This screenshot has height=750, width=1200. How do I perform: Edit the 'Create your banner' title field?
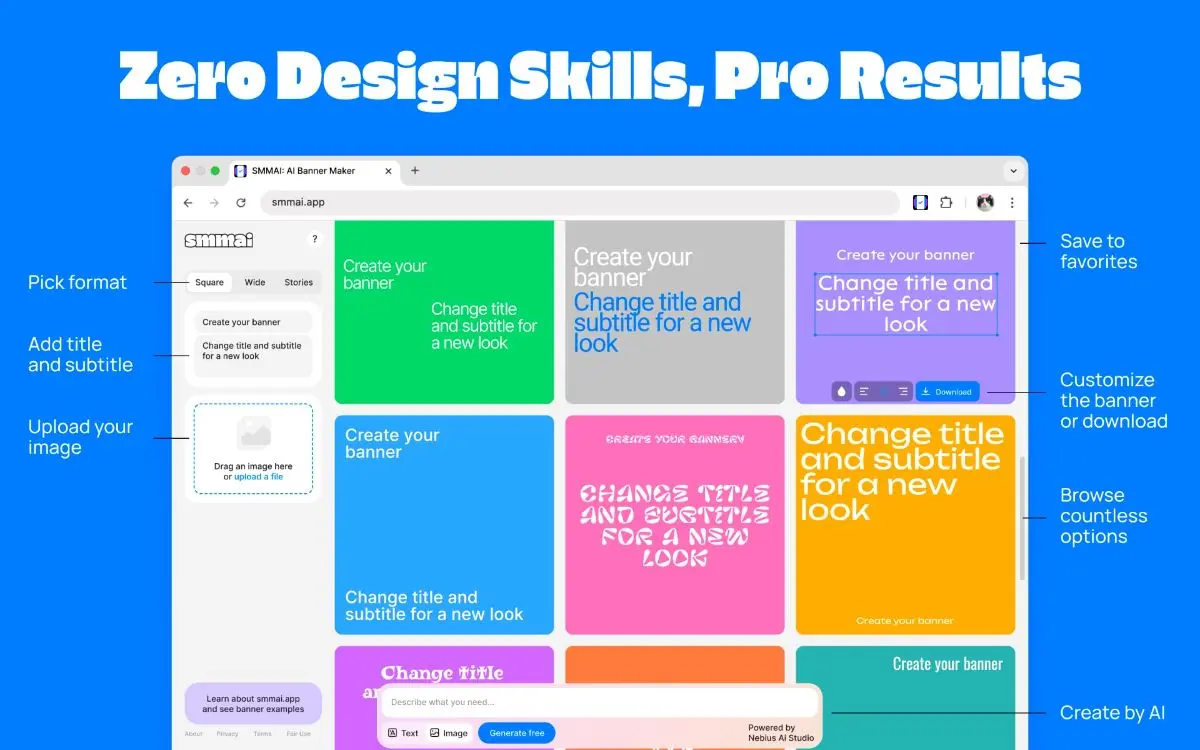[x=253, y=322]
